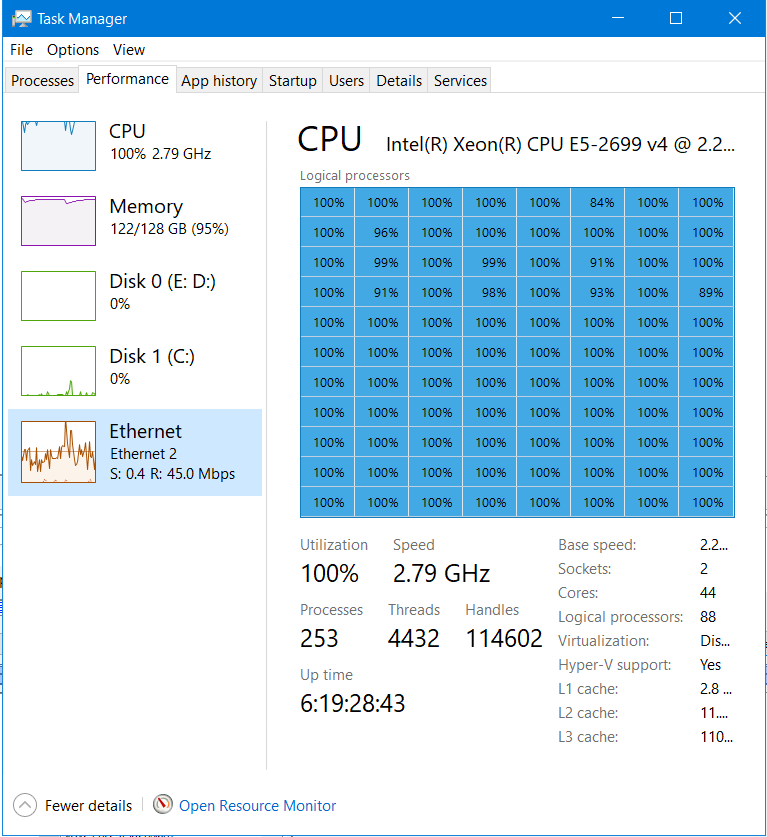Select the CPU usage graph thumbnail

click(58, 146)
